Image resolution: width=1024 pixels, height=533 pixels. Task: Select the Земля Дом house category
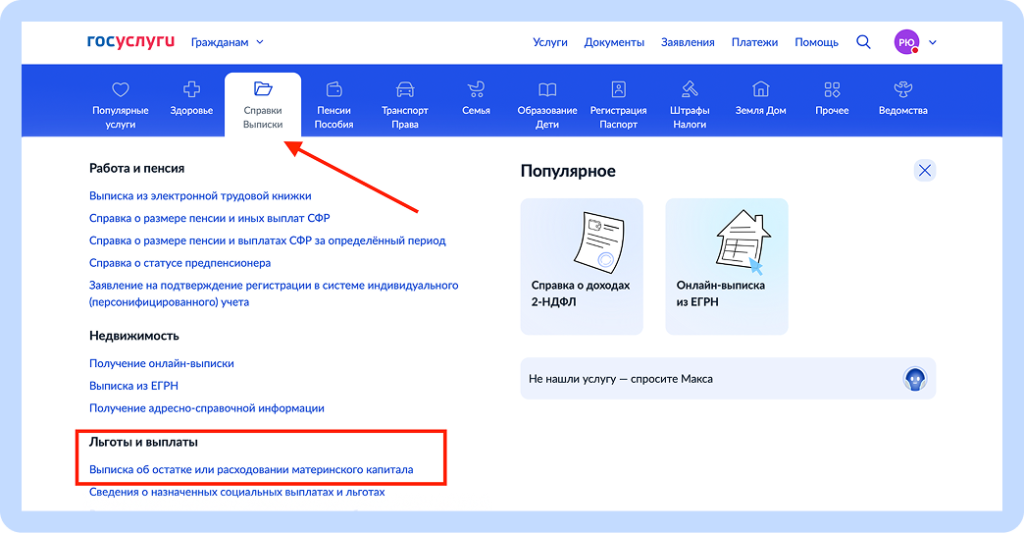click(x=761, y=98)
